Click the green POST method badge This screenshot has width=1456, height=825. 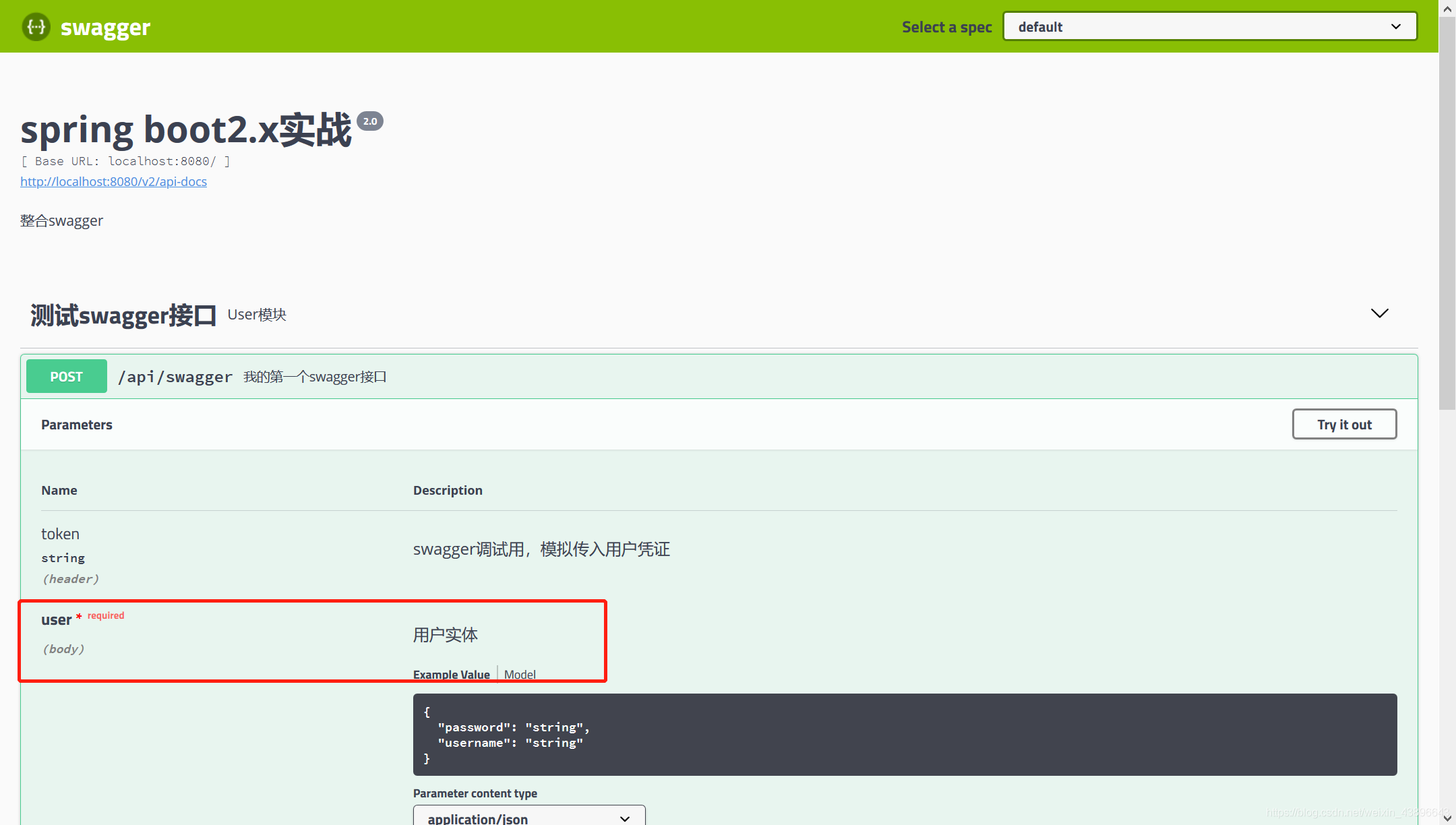[67, 376]
